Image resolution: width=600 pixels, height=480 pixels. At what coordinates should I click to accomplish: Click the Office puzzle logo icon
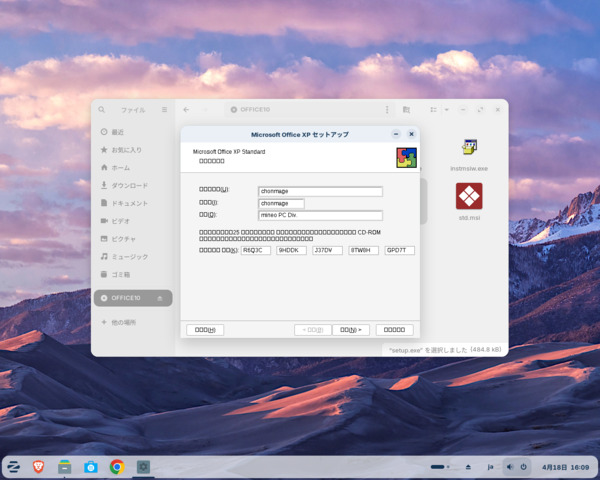tap(406, 158)
